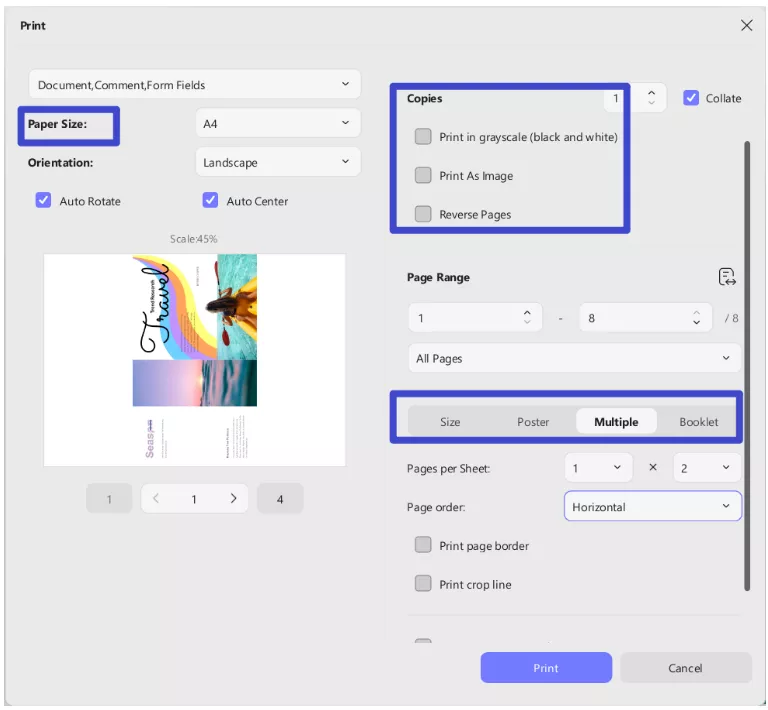
Task: Click the start page range stepper arrows
Action: pos(527,318)
